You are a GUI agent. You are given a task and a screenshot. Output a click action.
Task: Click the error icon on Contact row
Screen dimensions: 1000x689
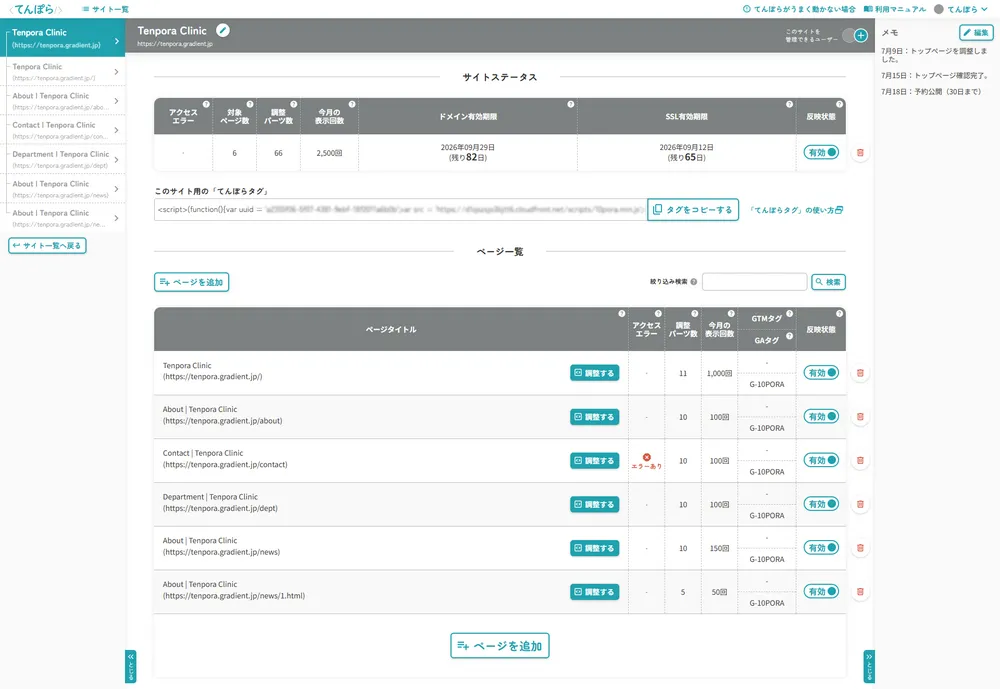point(647,457)
